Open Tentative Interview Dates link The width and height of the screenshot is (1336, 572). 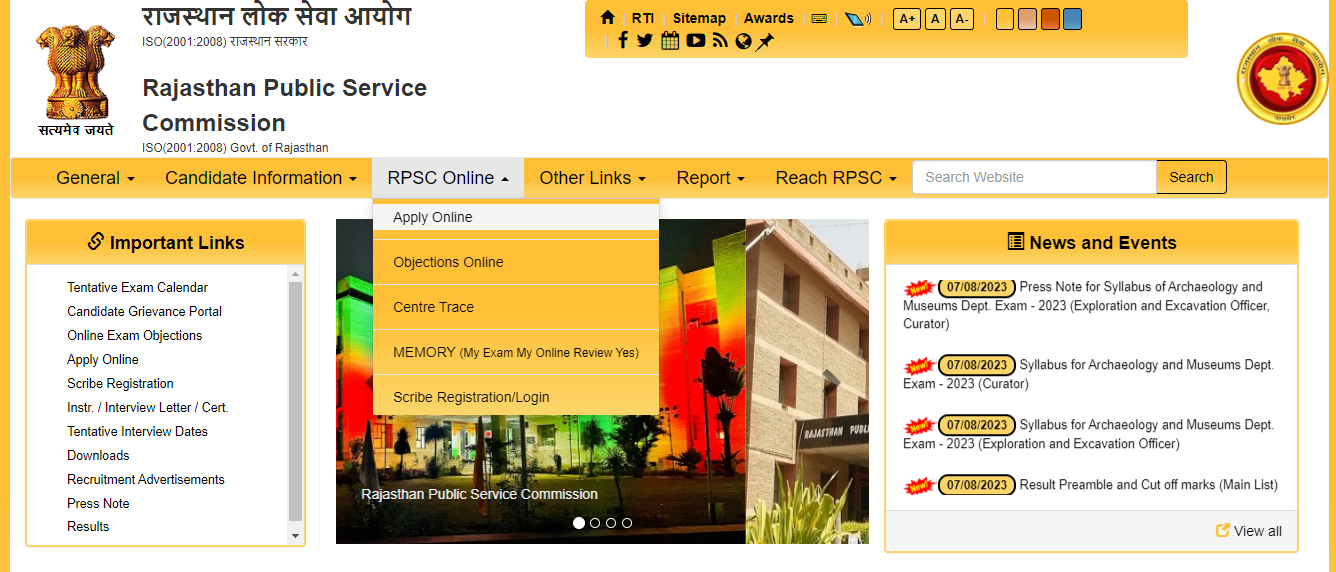pos(137,431)
